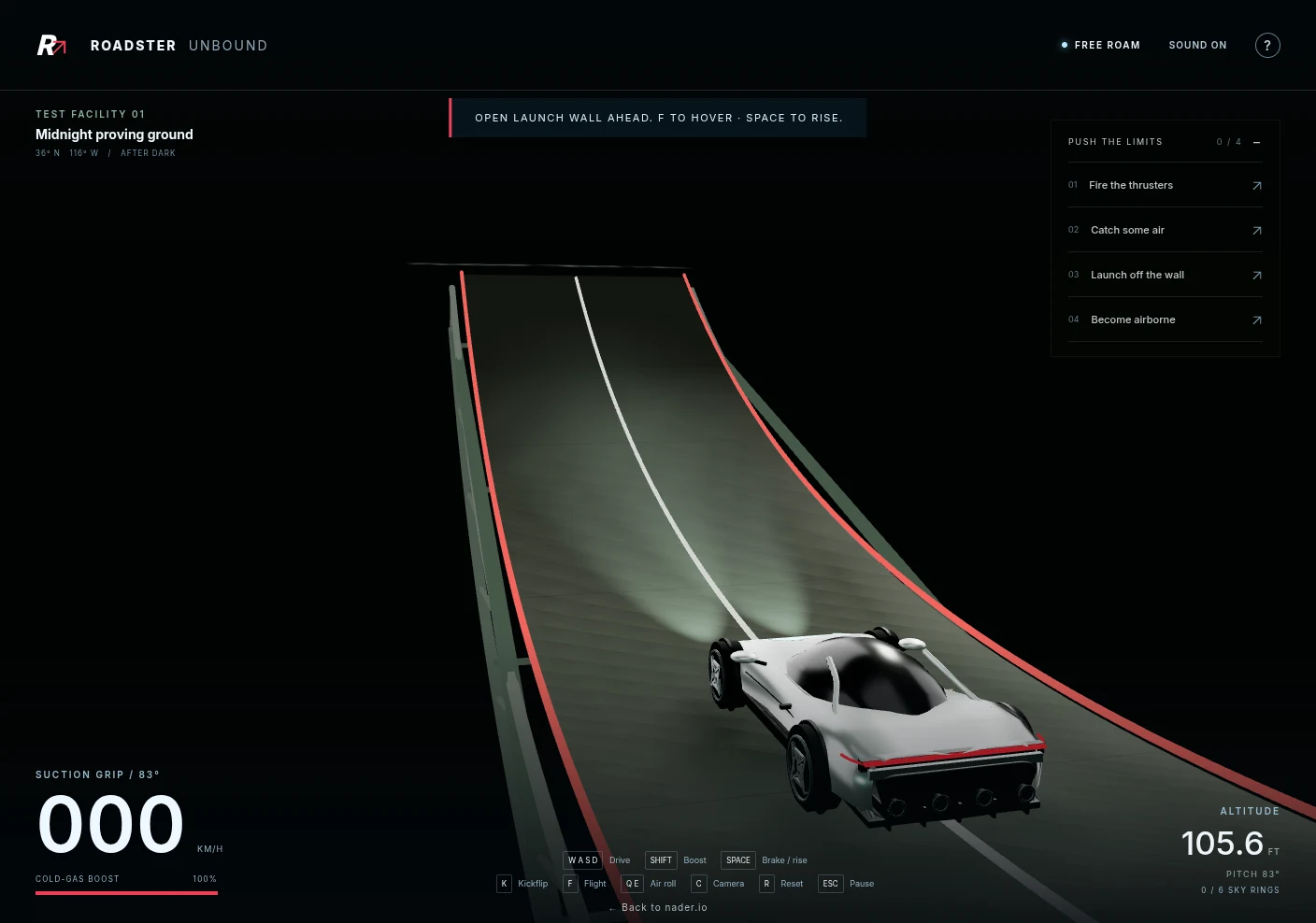Click the Test Facility 01 label
The image size is (1316, 923).
pyautogui.click(x=90, y=114)
